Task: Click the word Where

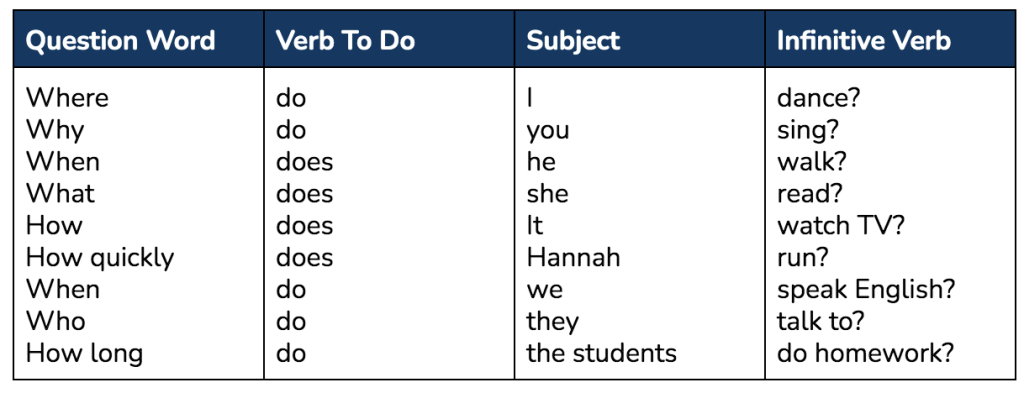Action: pos(67,98)
